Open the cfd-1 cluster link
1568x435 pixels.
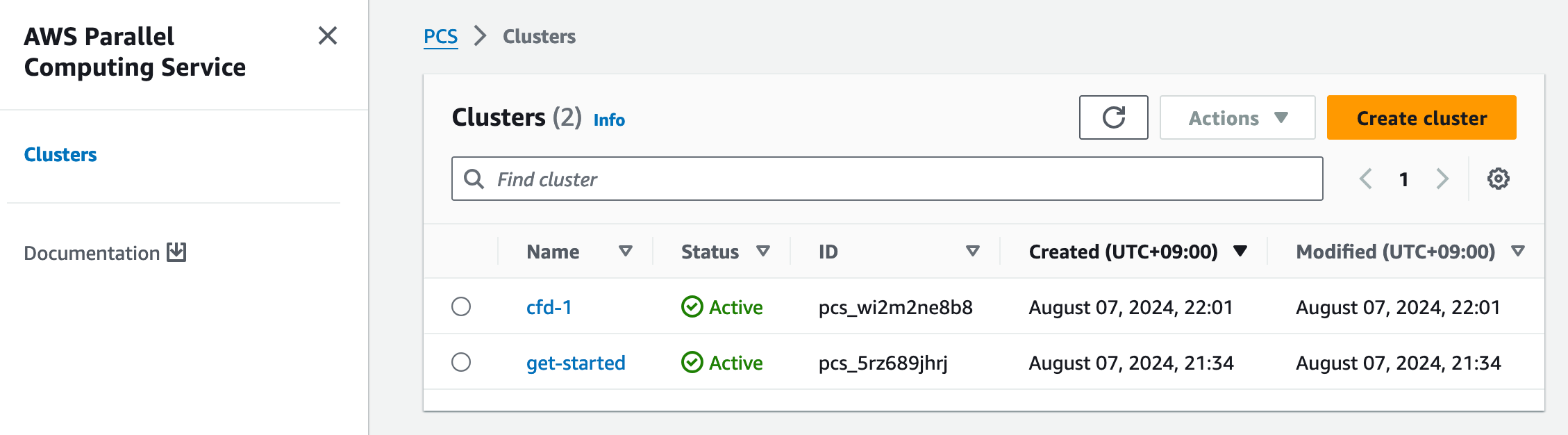tap(549, 307)
